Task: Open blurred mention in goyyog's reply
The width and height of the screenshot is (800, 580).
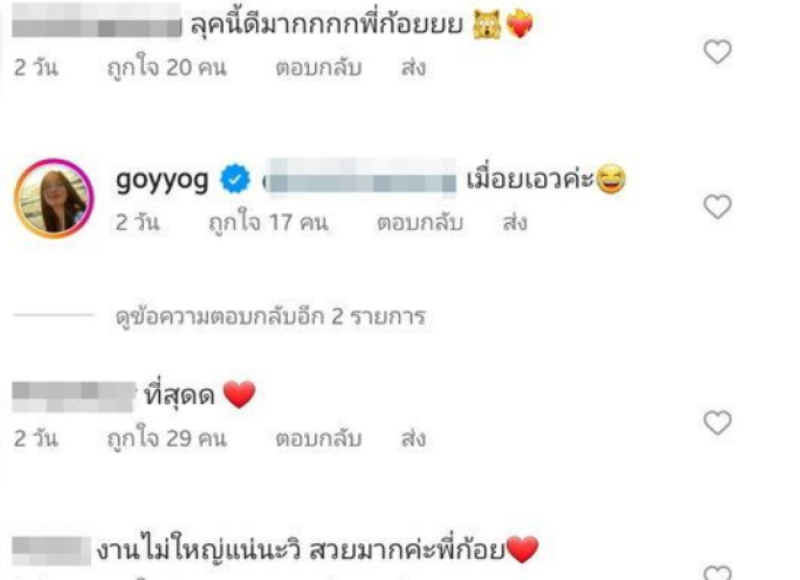Action: (x=360, y=176)
